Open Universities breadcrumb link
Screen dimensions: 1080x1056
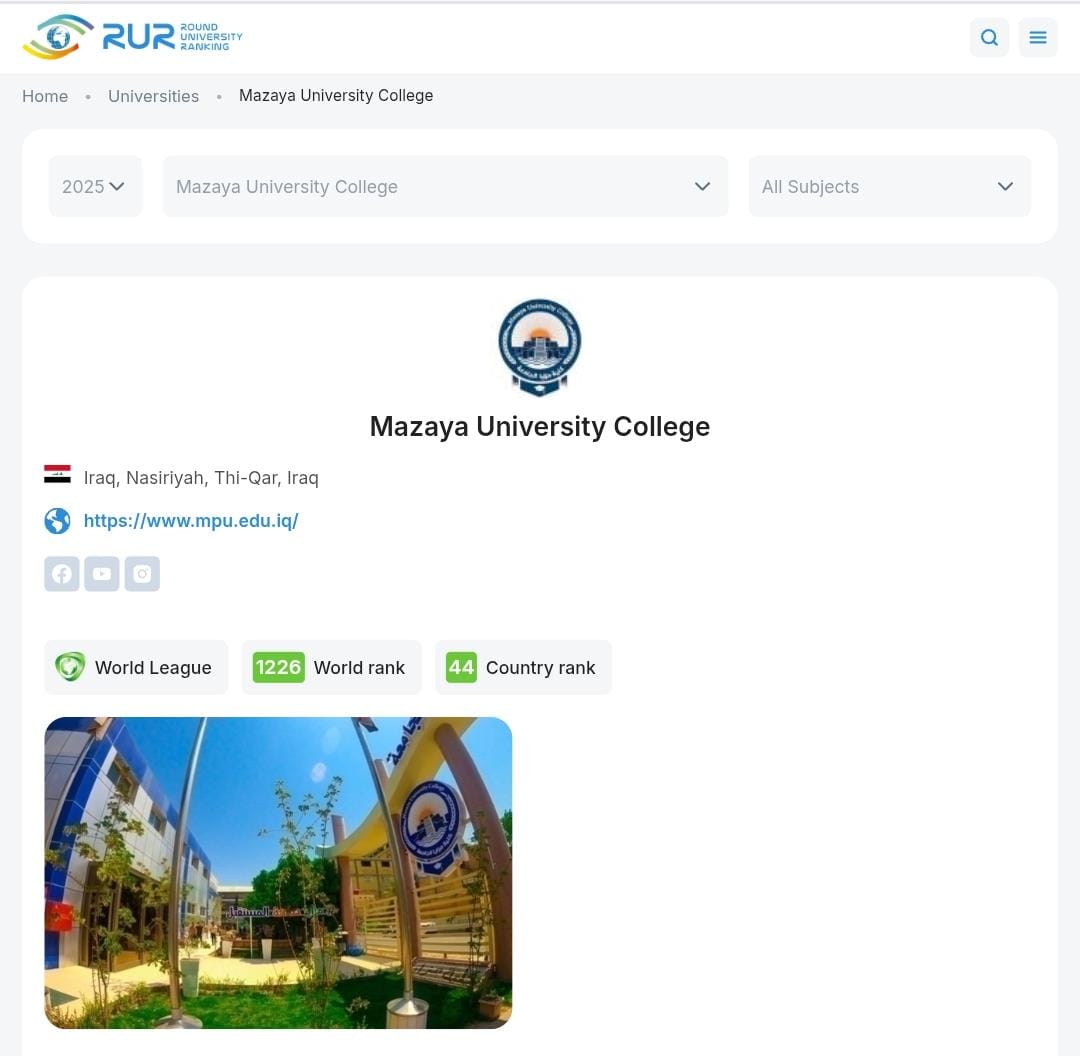[154, 96]
